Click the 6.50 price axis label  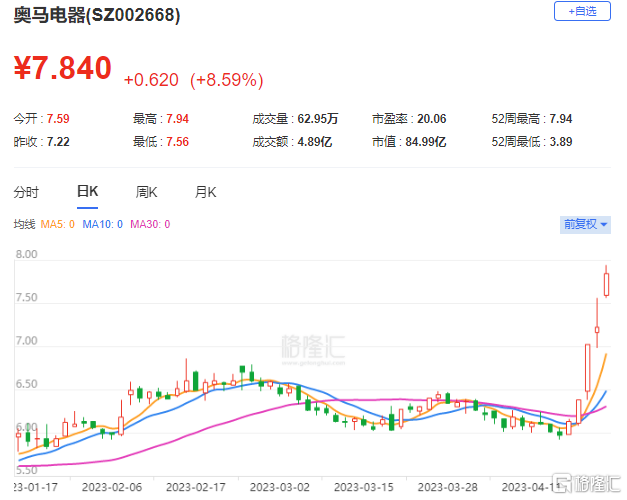tap(26, 384)
